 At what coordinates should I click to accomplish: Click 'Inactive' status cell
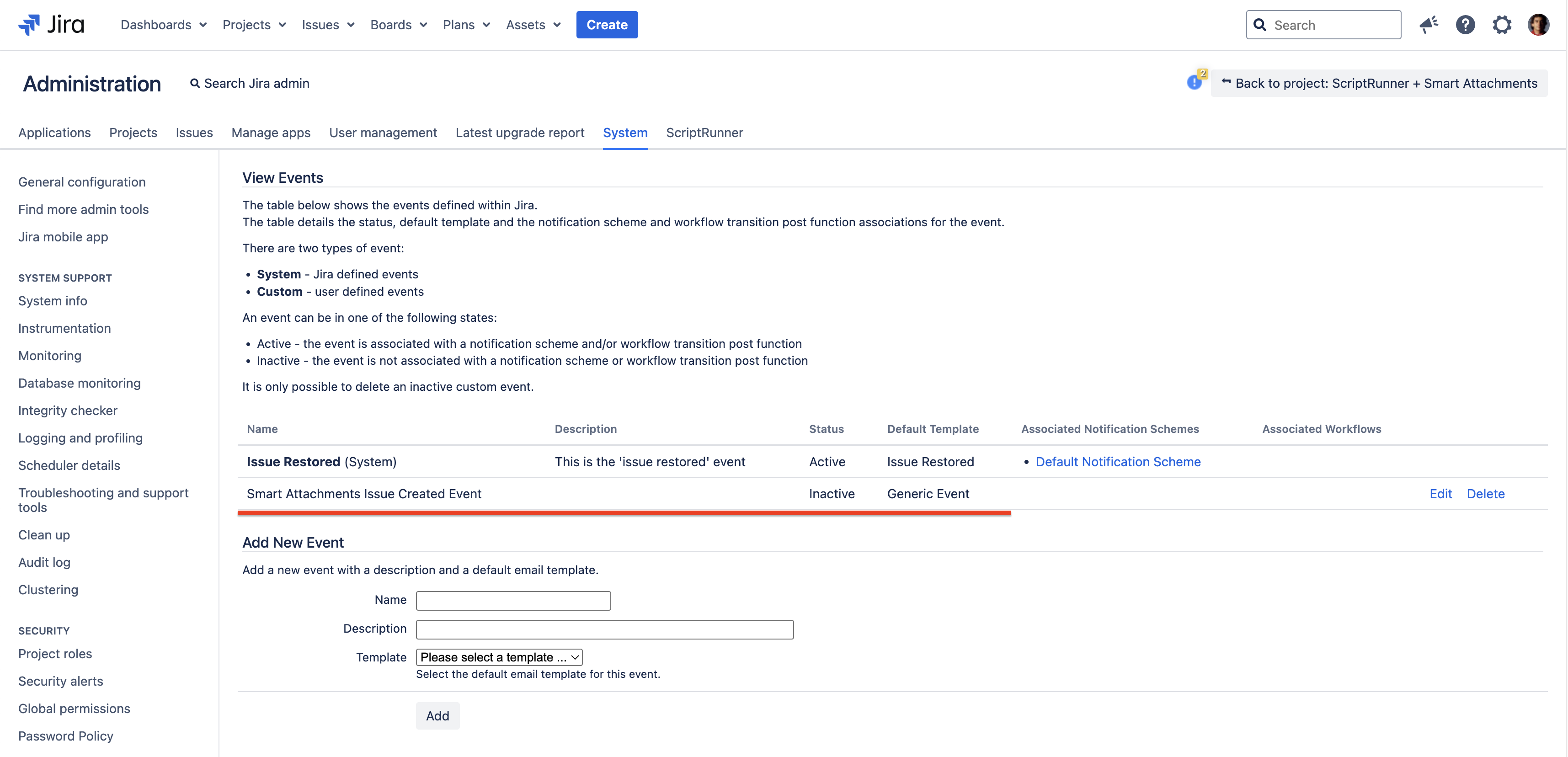pyautogui.click(x=832, y=494)
